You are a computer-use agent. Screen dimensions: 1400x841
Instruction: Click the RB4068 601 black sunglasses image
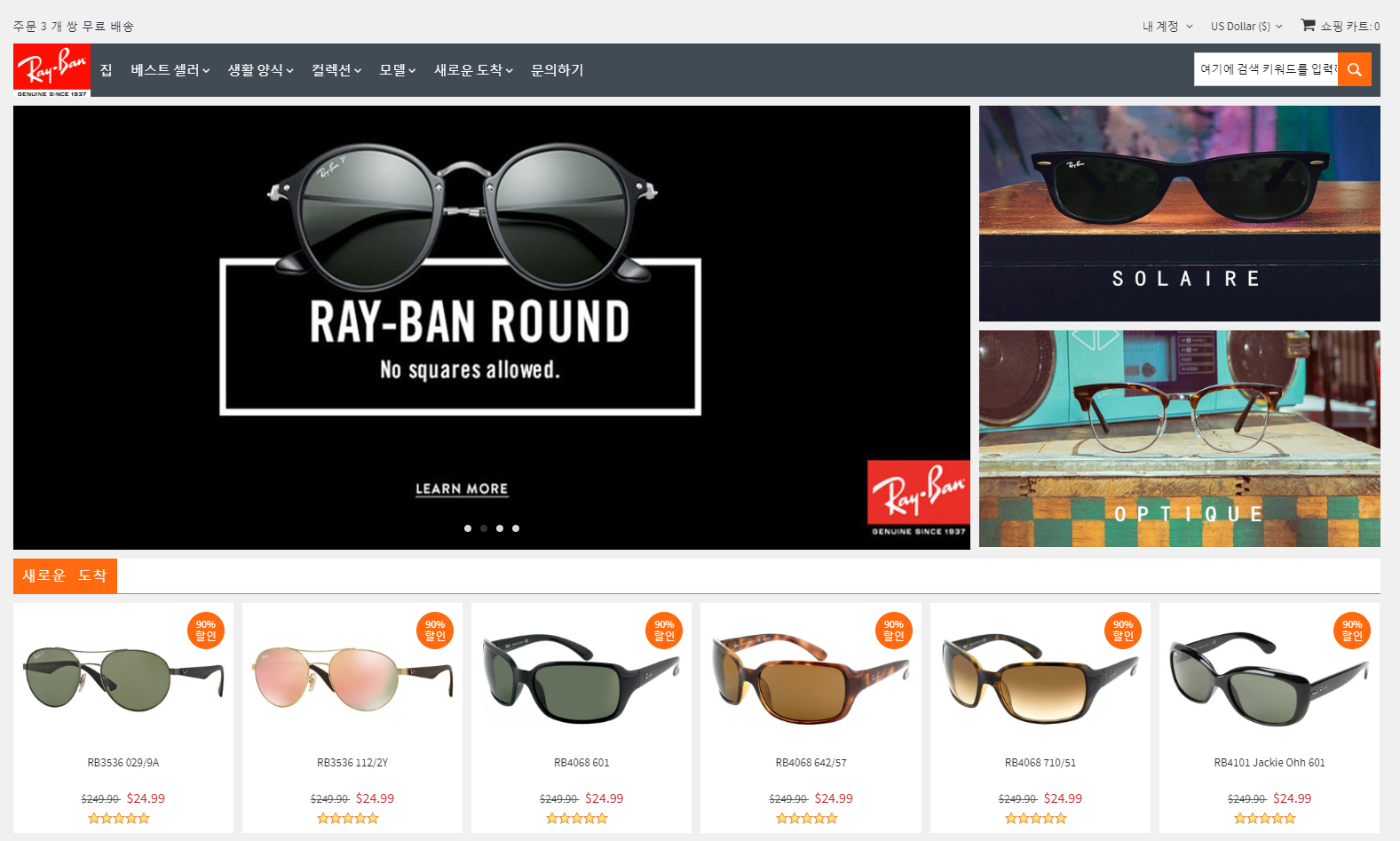pos(581,679)
